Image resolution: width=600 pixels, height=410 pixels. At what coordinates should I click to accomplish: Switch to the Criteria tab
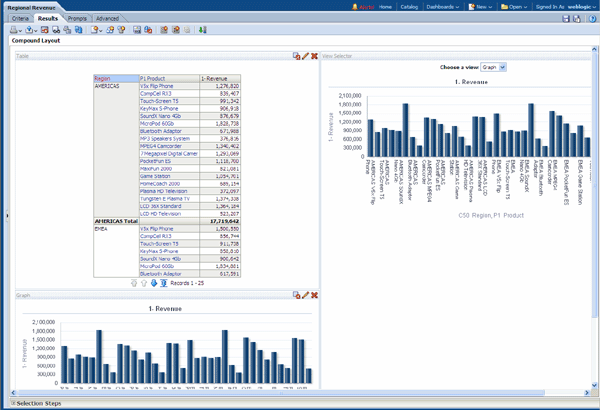tap(20, 18)
